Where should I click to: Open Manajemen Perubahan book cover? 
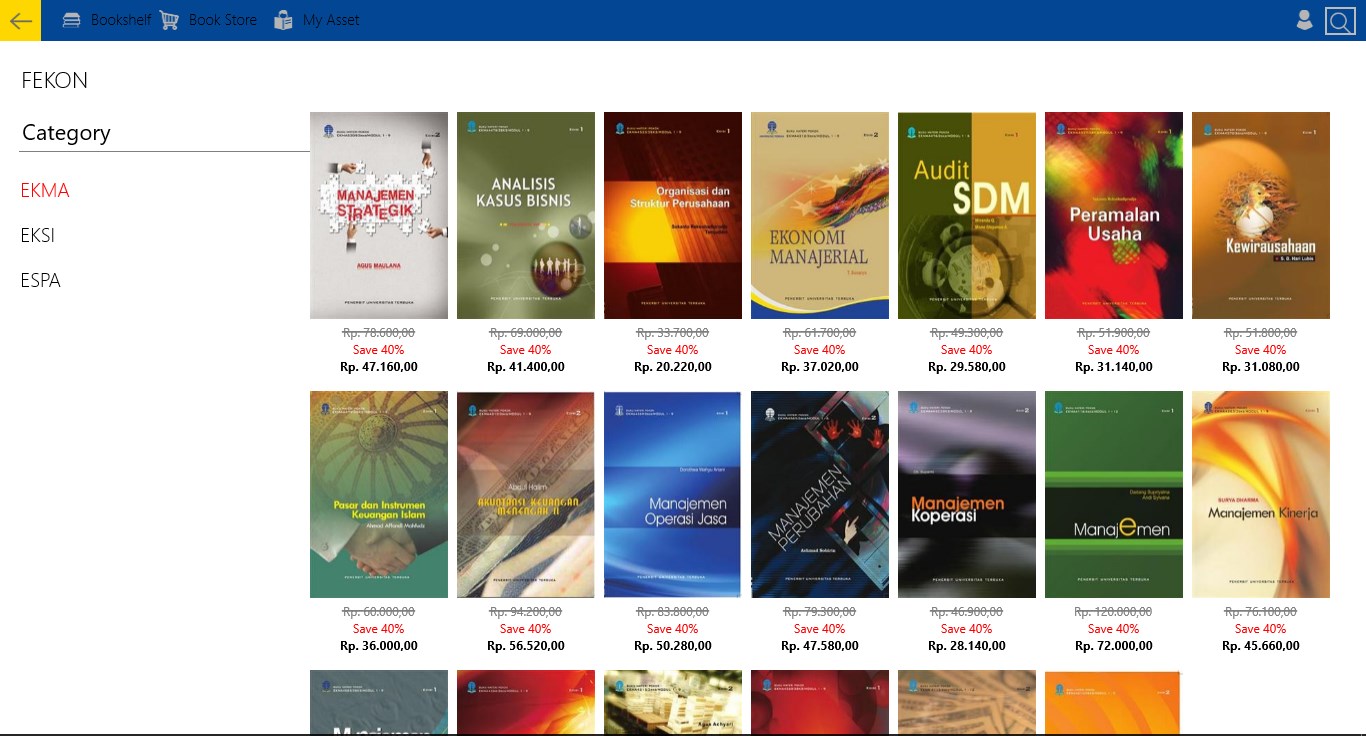pyautogui.click(x=820, y=494)
